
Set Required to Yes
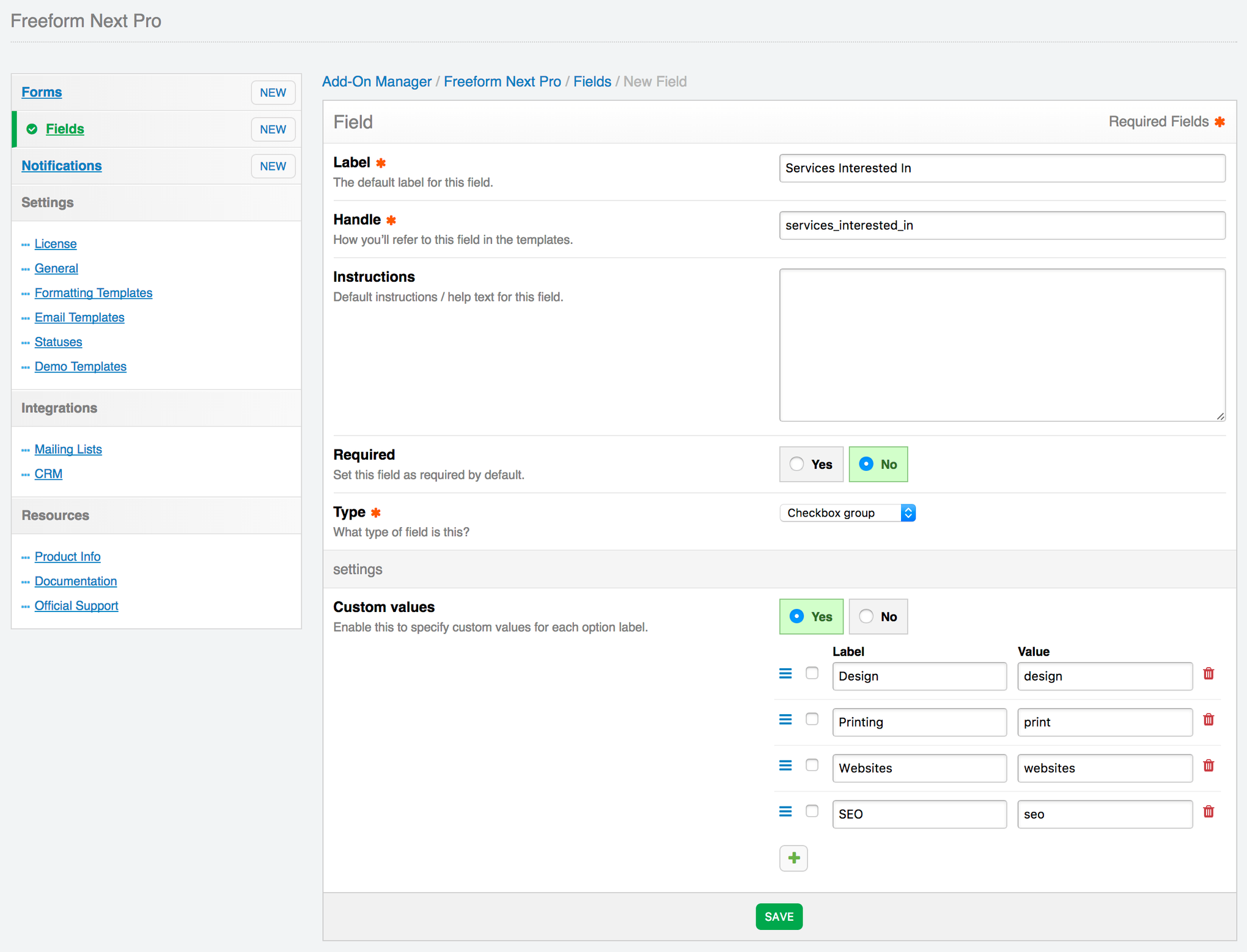tap(811, 464)
